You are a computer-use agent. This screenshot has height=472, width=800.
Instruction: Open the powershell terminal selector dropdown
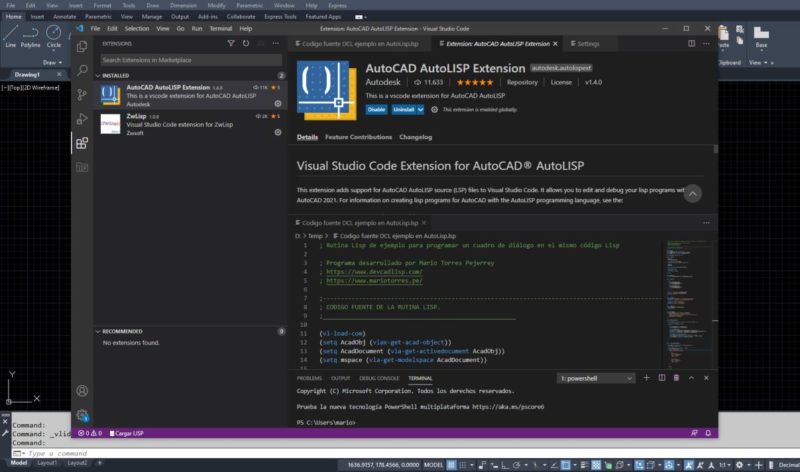(x=596, y=378)
